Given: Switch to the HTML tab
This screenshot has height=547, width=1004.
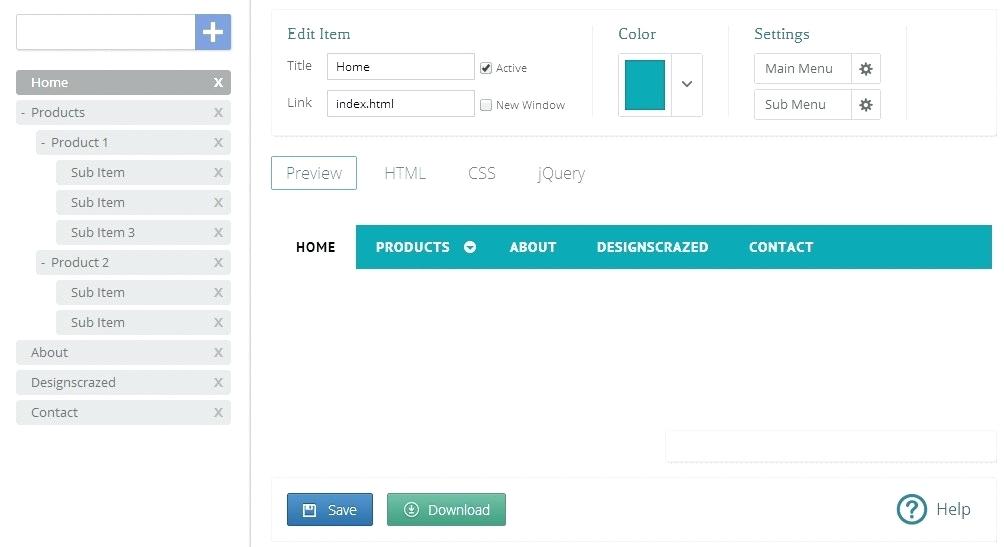Looking at the screenshot, I should point(405,173).
